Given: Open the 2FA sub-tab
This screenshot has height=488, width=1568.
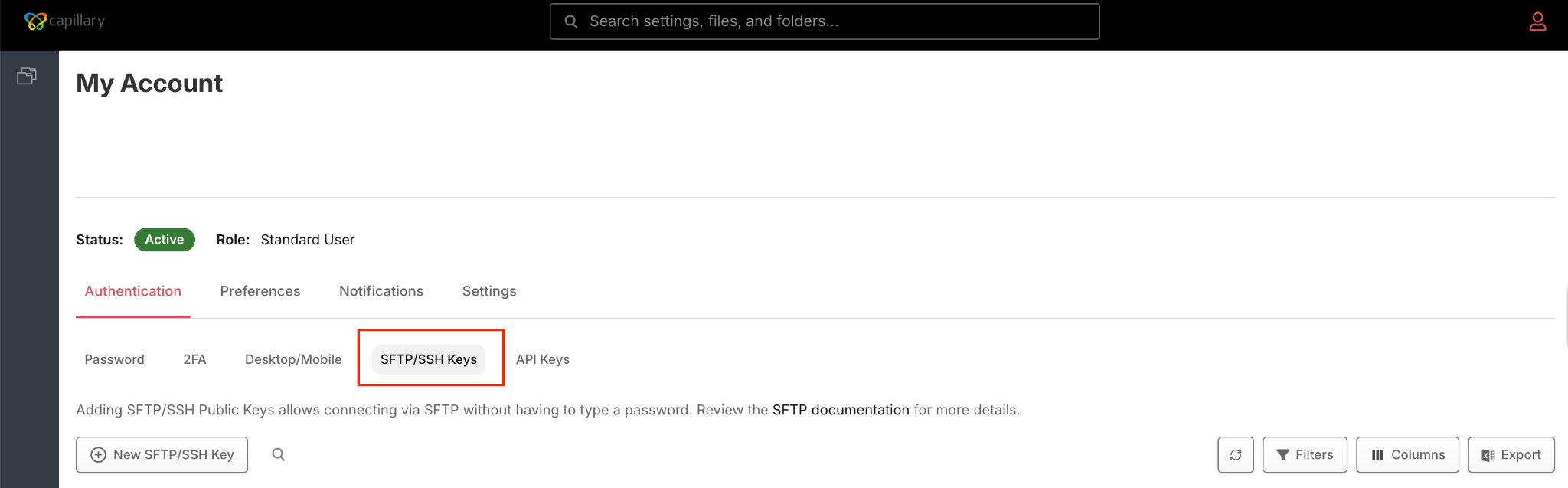Looking at the screenshot, I should (x=194, y=359).
